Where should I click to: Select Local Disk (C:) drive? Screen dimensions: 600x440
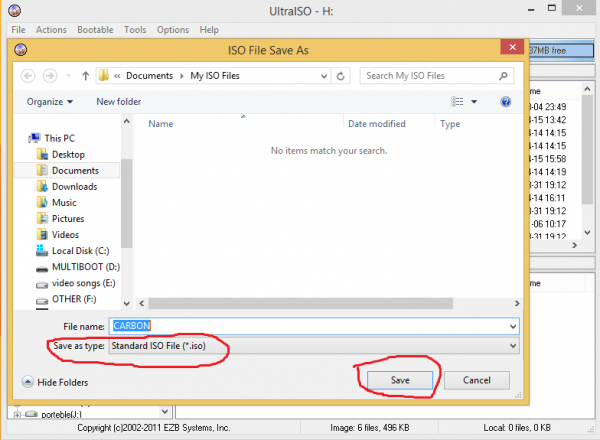tap(80, 251)
